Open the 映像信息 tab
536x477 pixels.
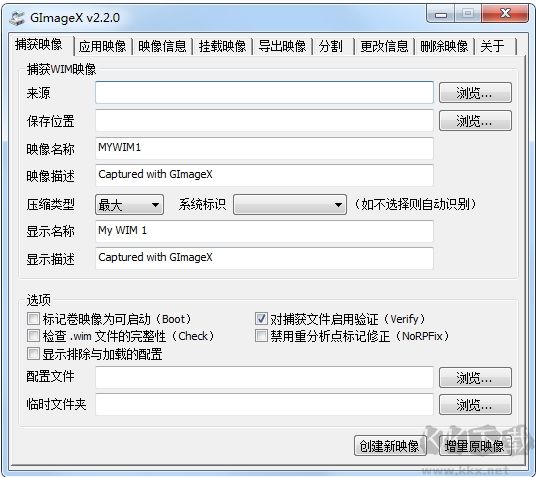(x=162, y=46)
